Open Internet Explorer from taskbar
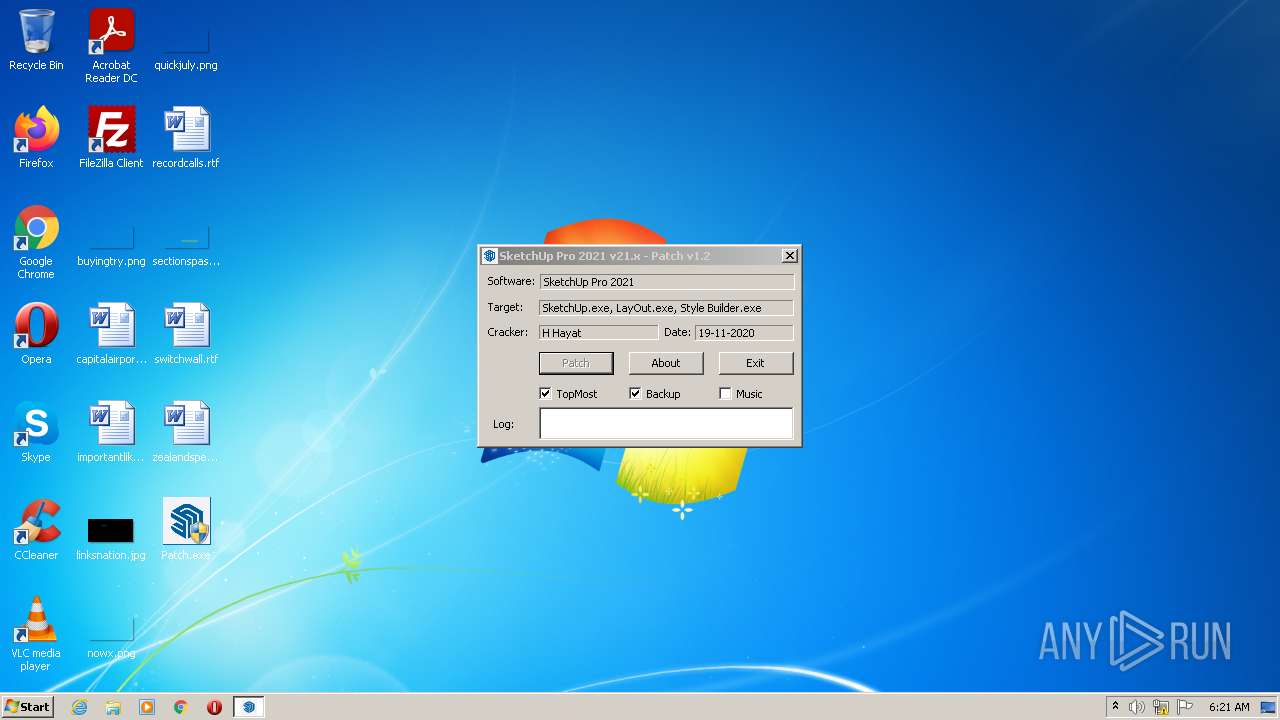Image resolution: width=1280 pixels, height=720 pixels. (x=79, y=707)
